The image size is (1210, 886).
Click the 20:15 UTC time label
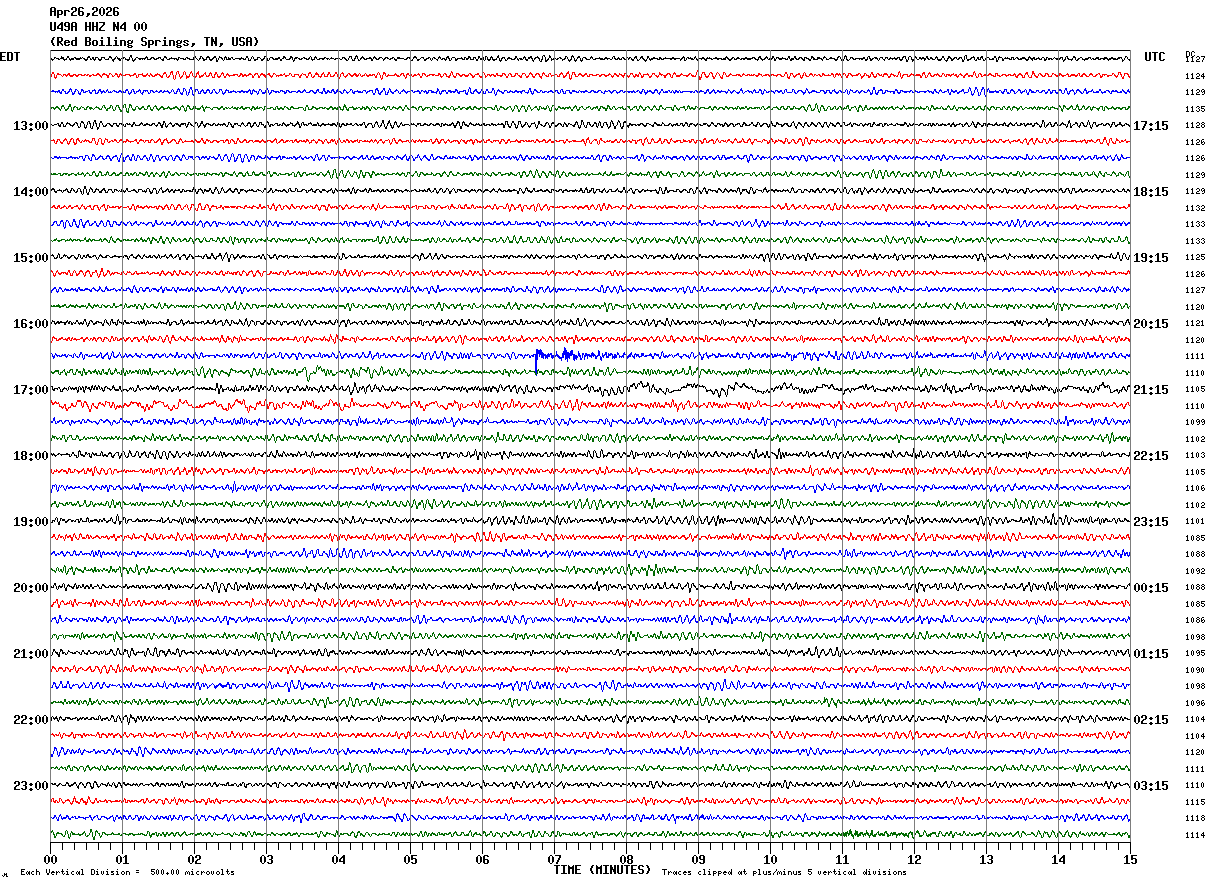point(1151,324)
